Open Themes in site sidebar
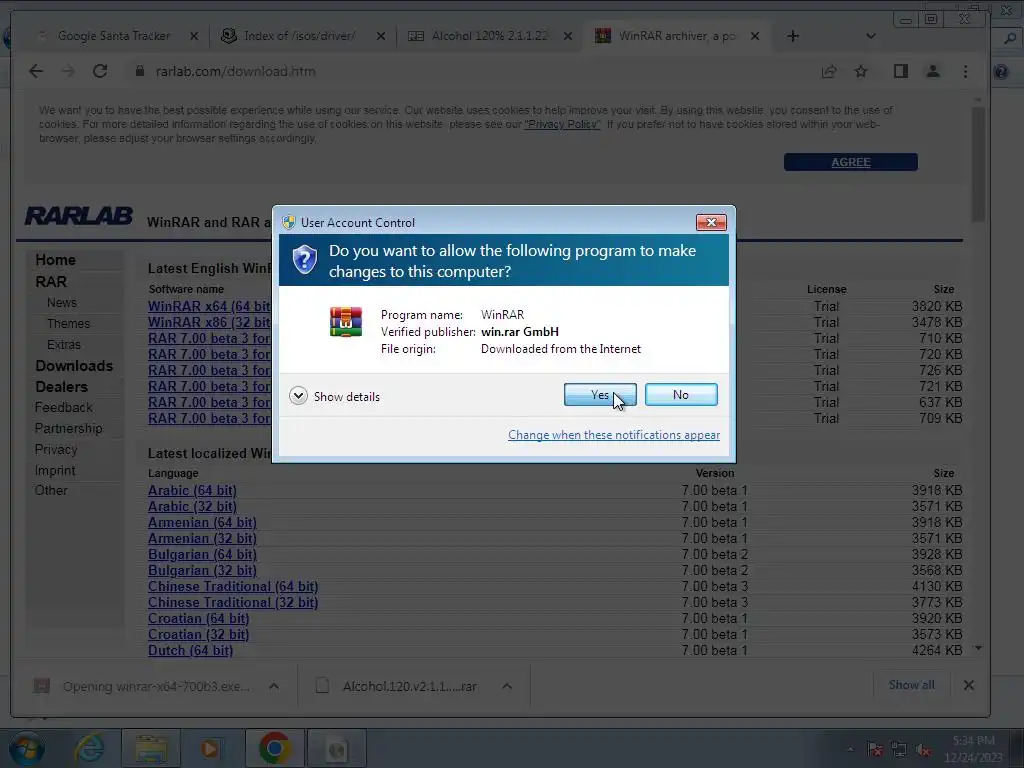The height and width of the screenshot is (768, 1024). 68,323
